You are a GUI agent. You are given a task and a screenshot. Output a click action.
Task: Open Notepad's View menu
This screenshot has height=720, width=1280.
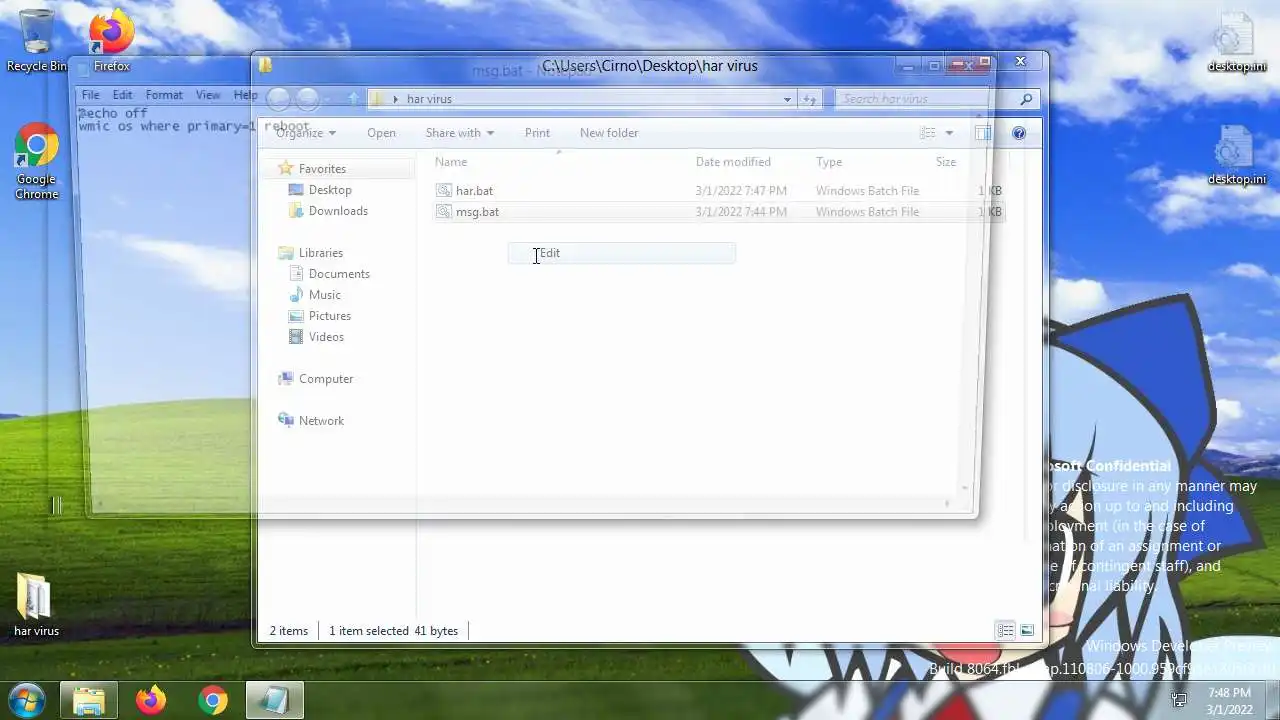208,95
